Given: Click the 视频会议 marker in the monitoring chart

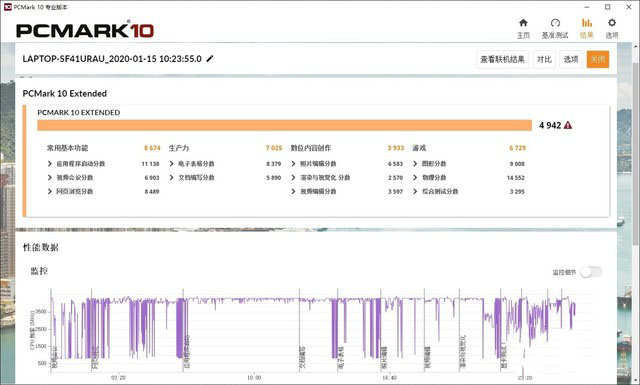Looking at the screenshot, I should coord(54,359).
